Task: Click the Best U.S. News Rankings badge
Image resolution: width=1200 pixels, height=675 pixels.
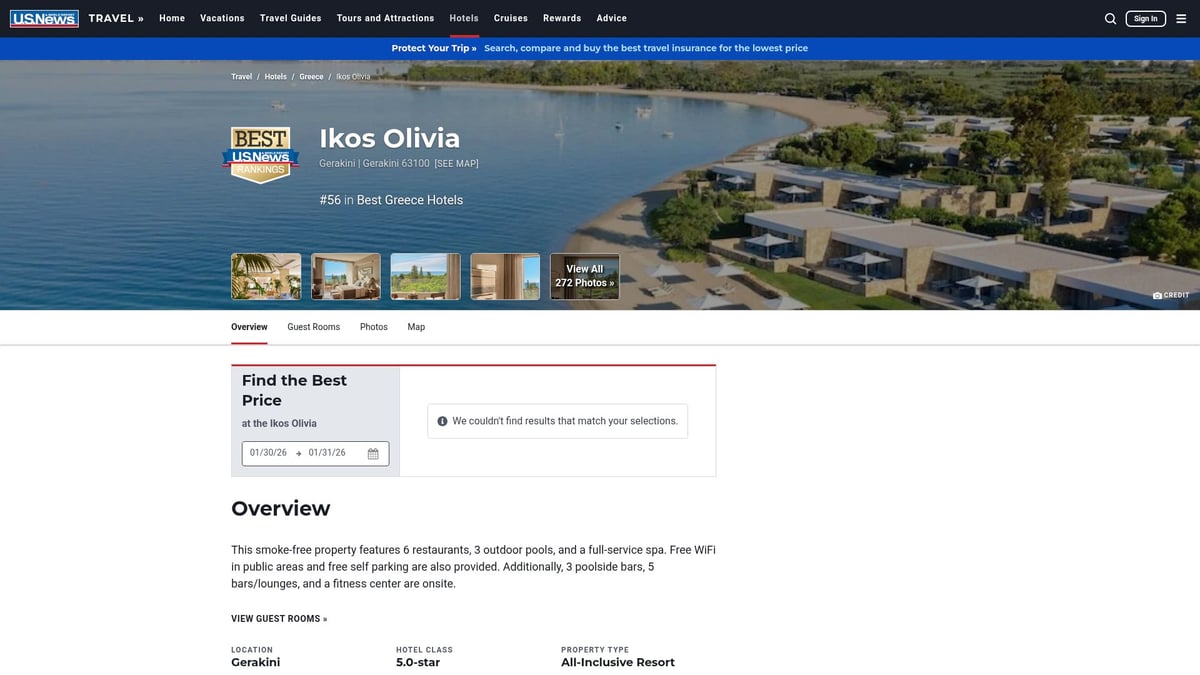Action: [260, 155]
